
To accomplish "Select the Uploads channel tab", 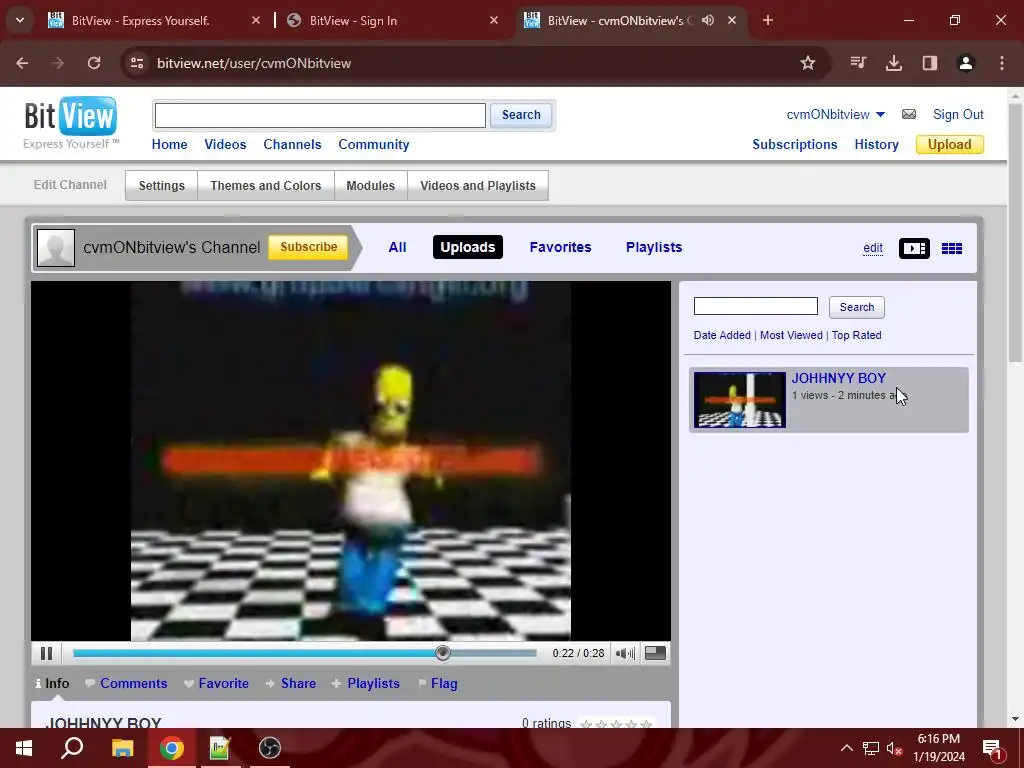I will (x=468, y=247).
